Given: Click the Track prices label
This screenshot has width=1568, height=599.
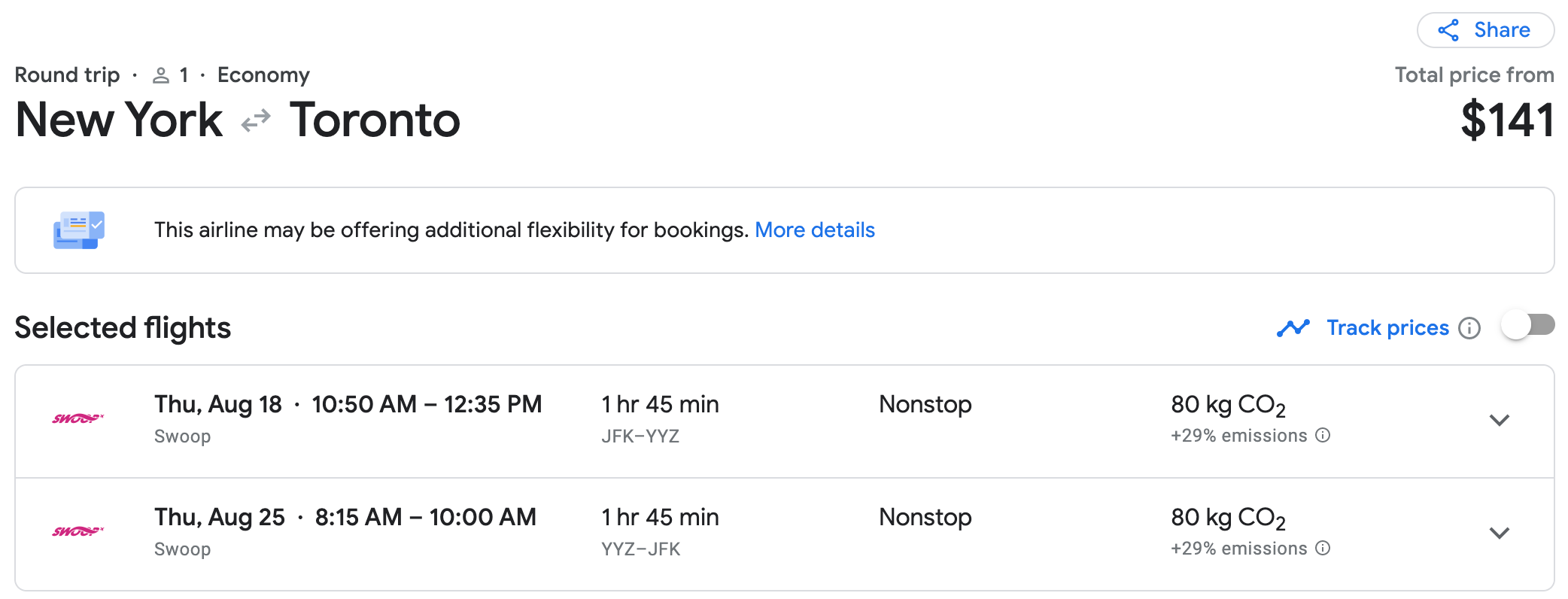Looking at the screenshot, I should [1387, 328].
